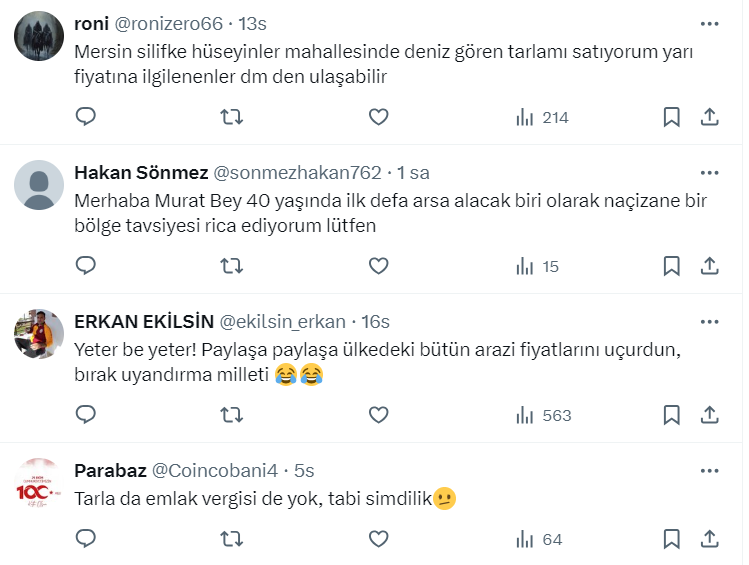
Task: Click roni's profile avatar
Action: [x=40, y=36]
